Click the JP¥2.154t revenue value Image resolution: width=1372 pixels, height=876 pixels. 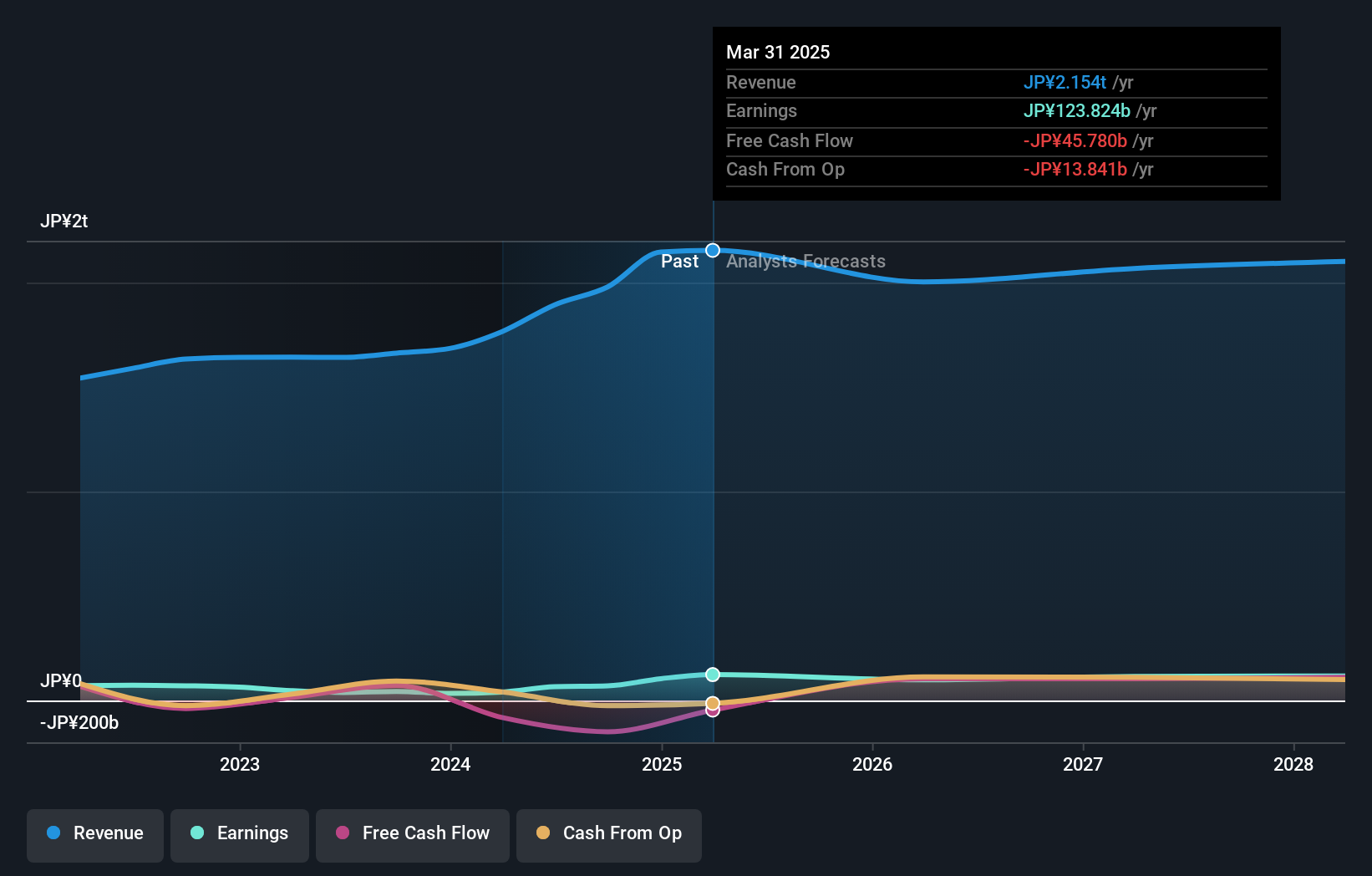tap(1065, 83)
